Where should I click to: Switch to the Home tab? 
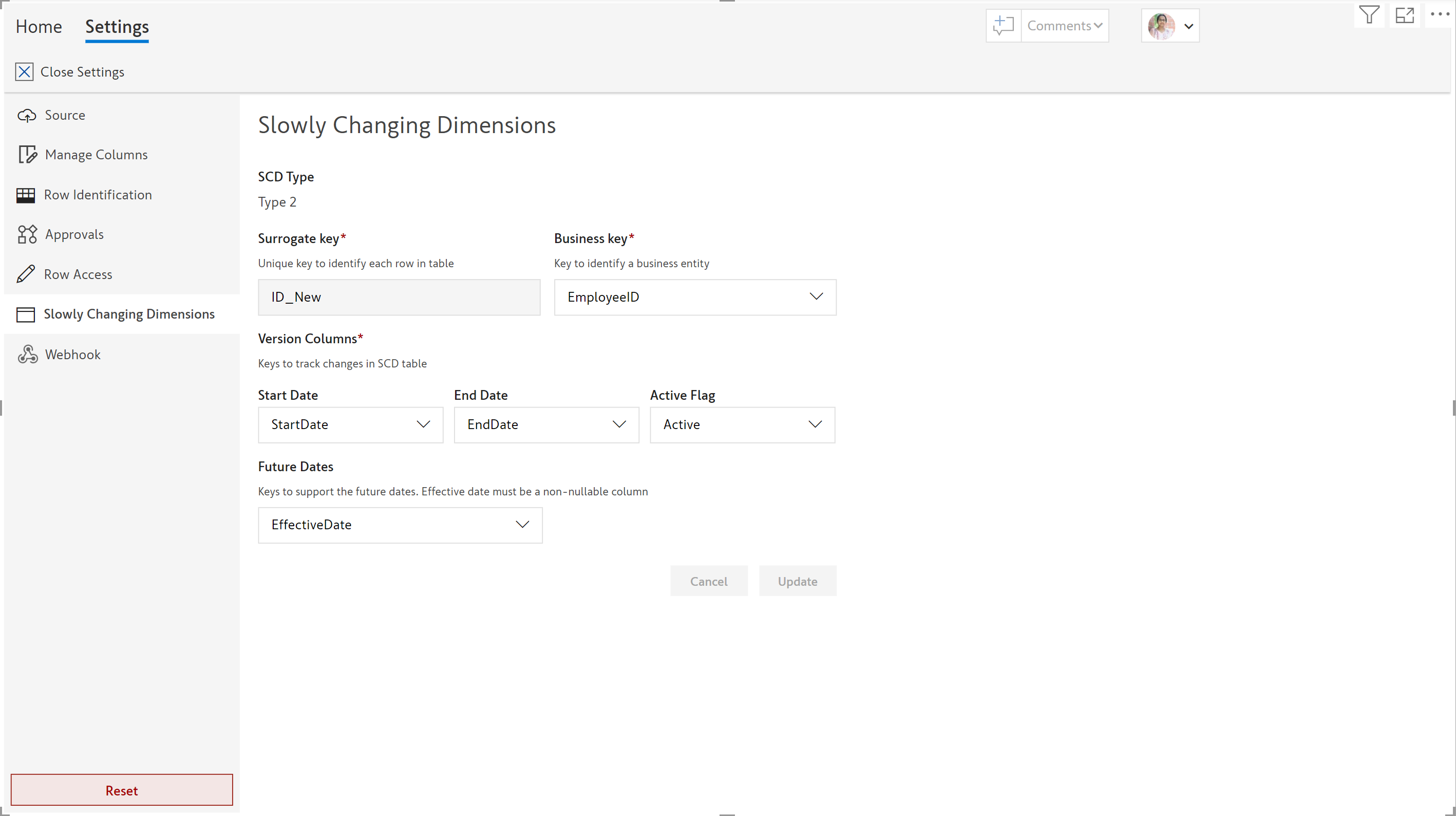click(39, 27)
